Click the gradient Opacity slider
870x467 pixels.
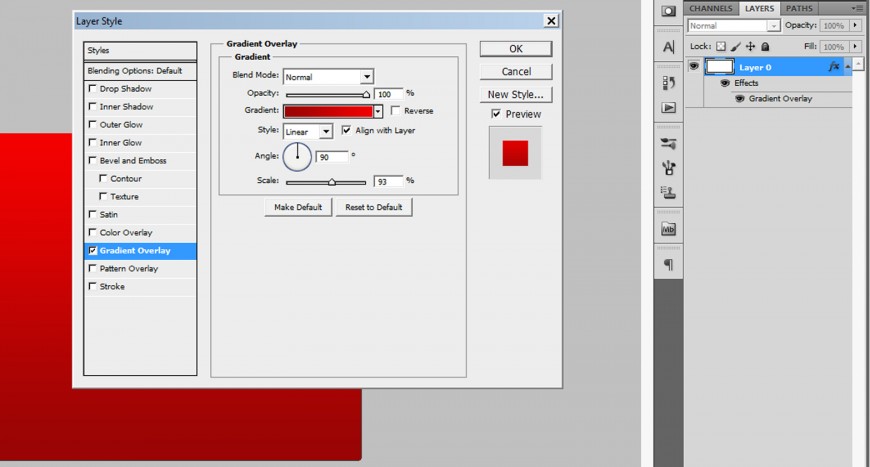point(327,95)
